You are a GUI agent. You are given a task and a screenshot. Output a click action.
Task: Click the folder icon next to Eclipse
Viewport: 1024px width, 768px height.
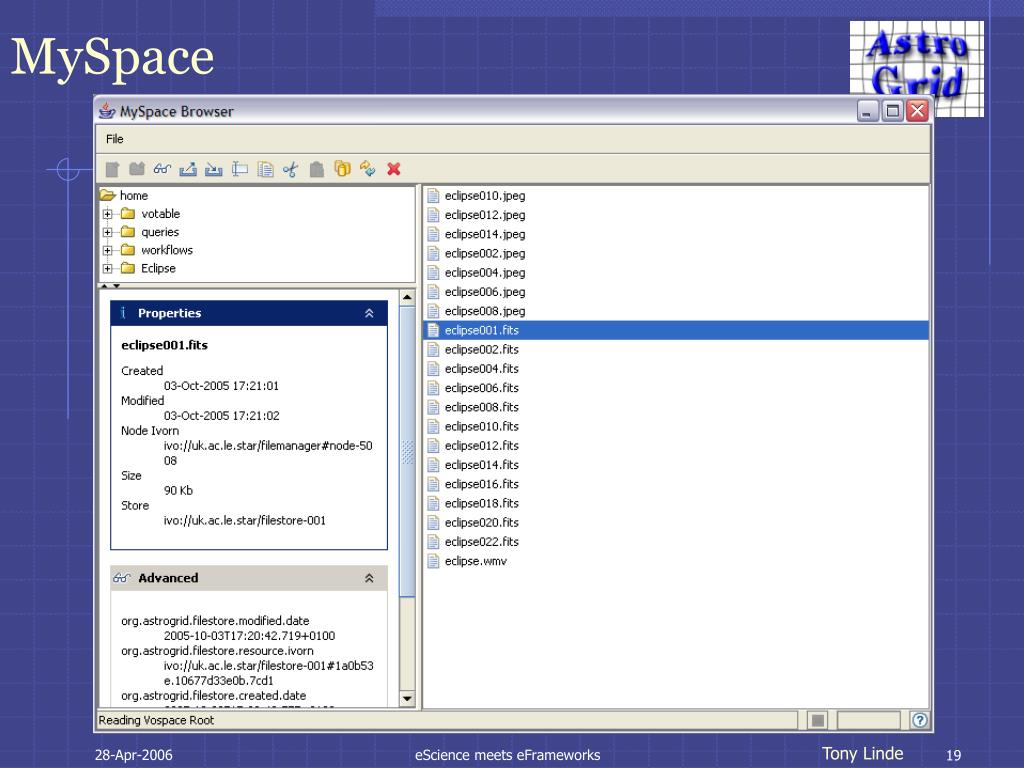click(x=128, y=268)
